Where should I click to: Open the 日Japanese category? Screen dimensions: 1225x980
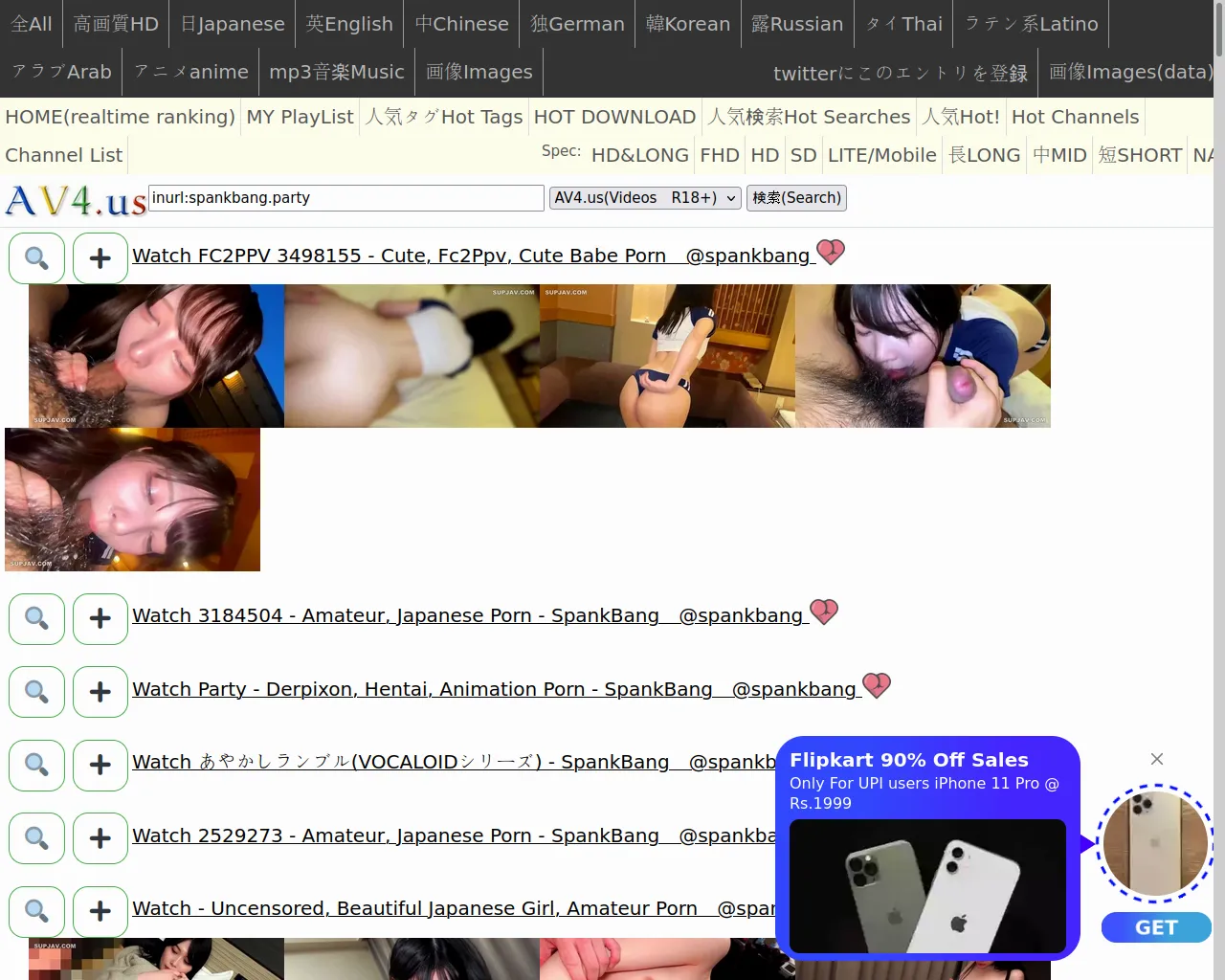(233, 24)
